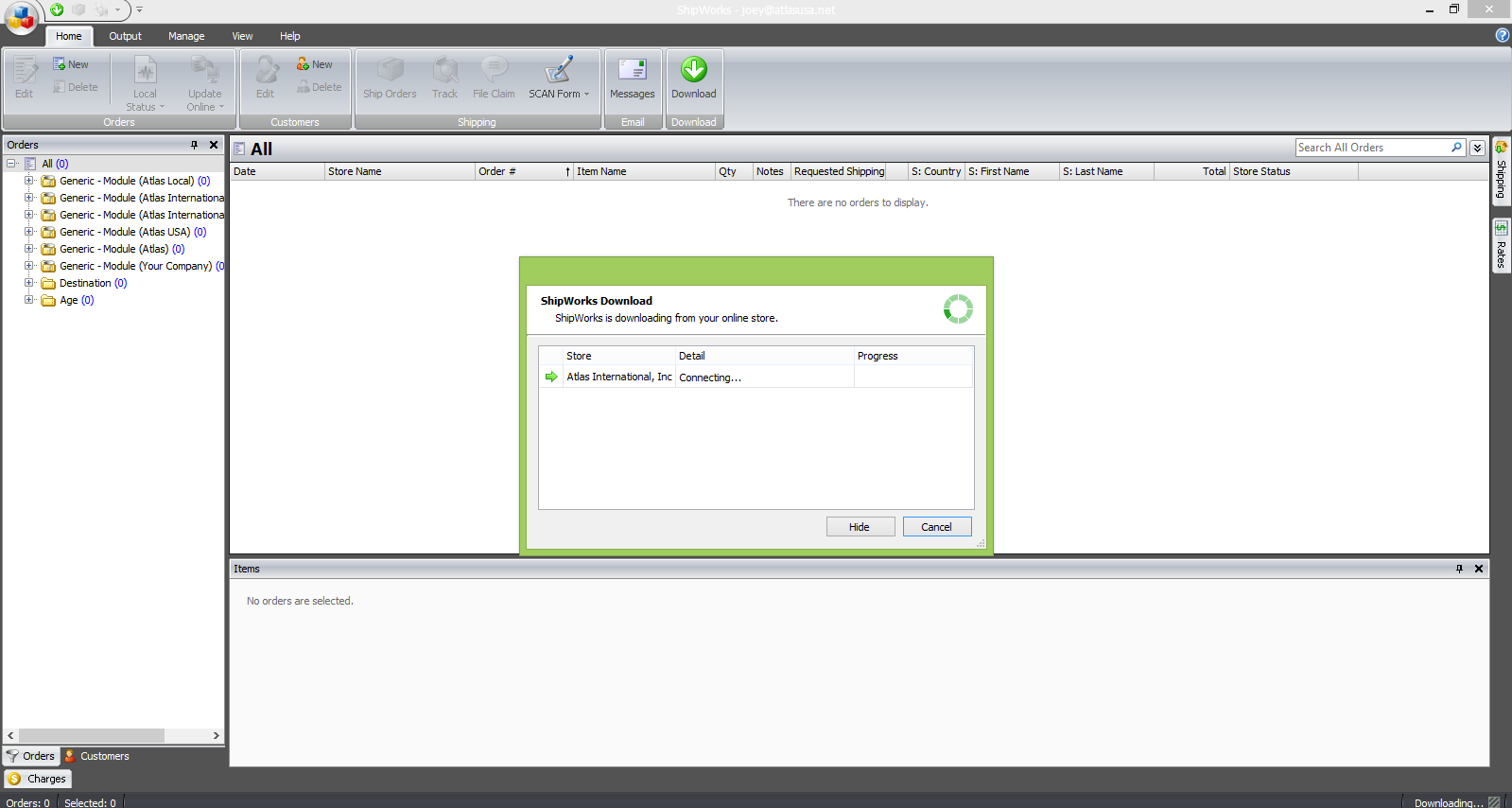Switch to the Home ribbon tab
Screen dimensions: 1512x808
68,36
